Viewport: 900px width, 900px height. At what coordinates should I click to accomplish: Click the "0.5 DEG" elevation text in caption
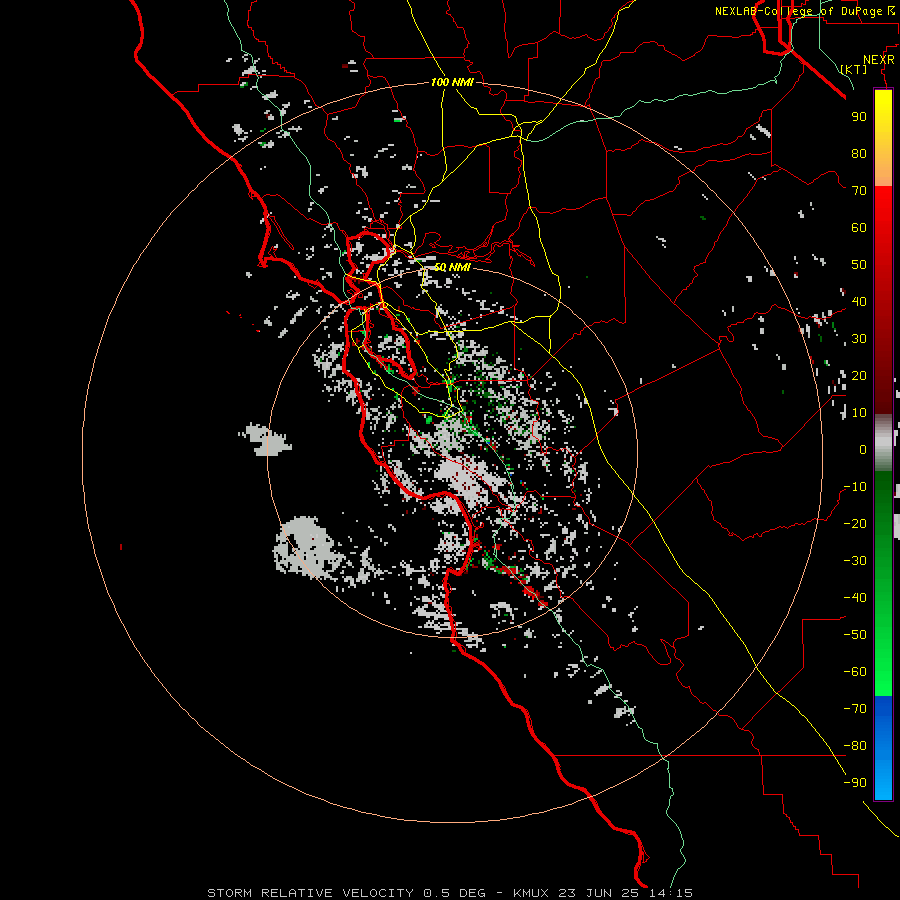[455, 893]
